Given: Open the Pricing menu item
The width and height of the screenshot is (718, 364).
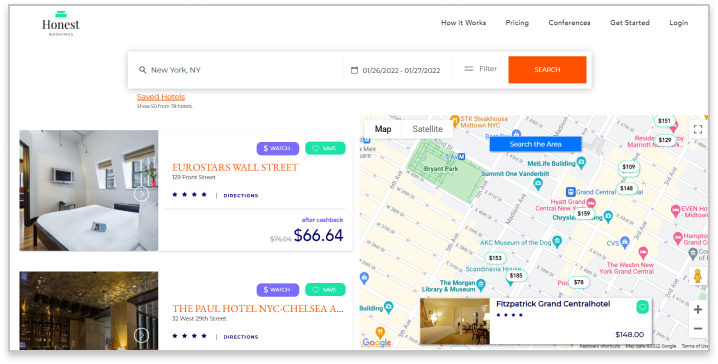Looking at the screenshot, I should coord(517,22).
